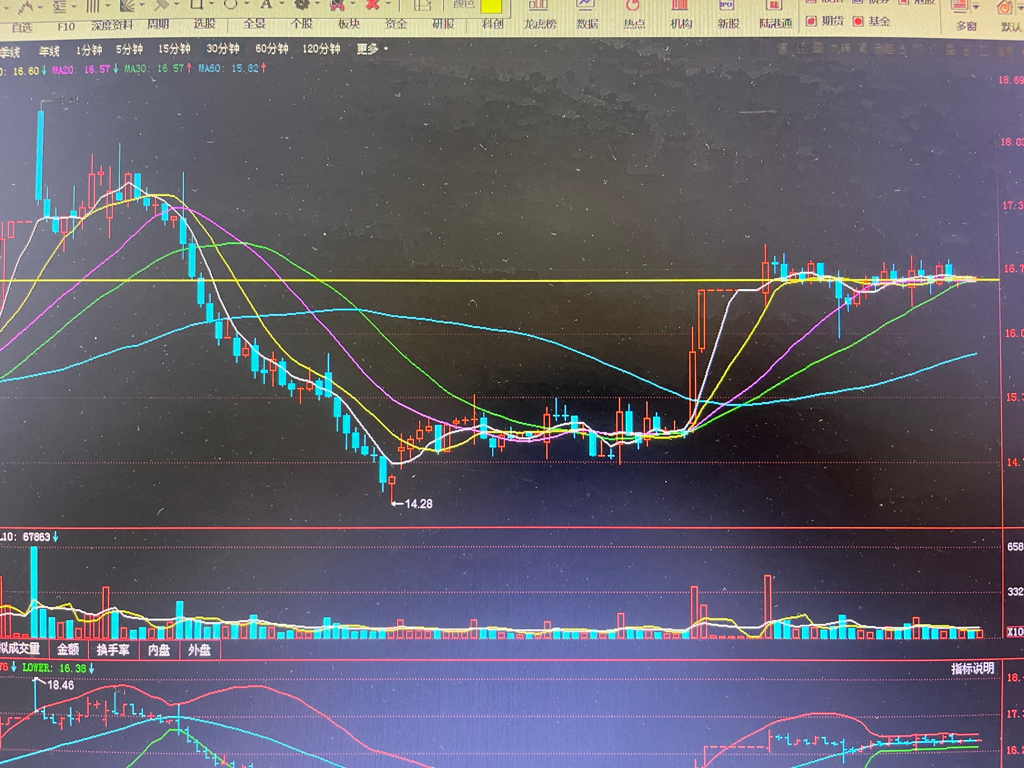
Task: Click the red X delete drawings tool
Action: [372, 4]
